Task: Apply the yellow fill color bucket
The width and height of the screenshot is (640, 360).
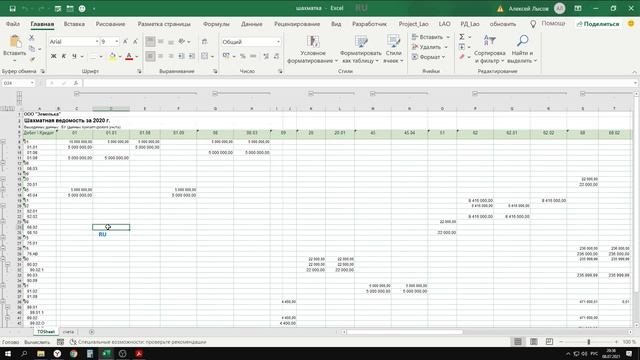Action: click(112, 56)
